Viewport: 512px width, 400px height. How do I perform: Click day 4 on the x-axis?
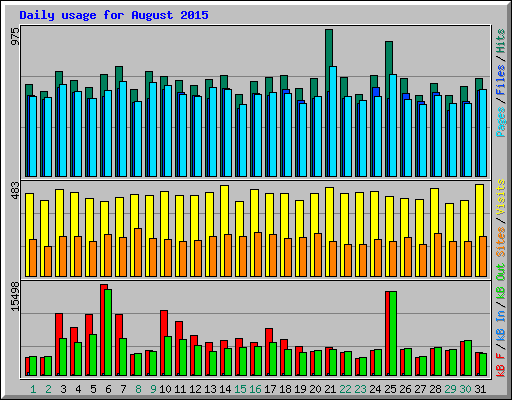pyautogui.click(x=78, y=389)
